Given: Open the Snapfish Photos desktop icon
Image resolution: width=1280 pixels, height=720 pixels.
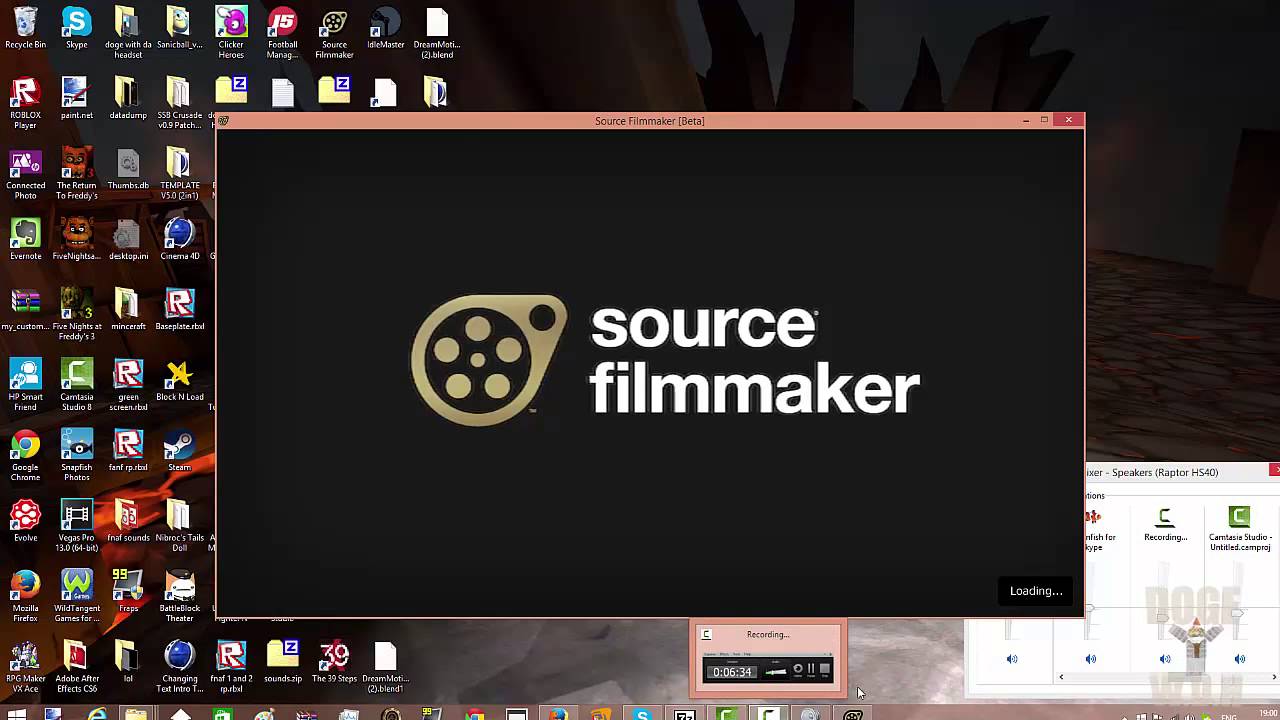Looking at the screenshot, I should [x=76, y=455].
